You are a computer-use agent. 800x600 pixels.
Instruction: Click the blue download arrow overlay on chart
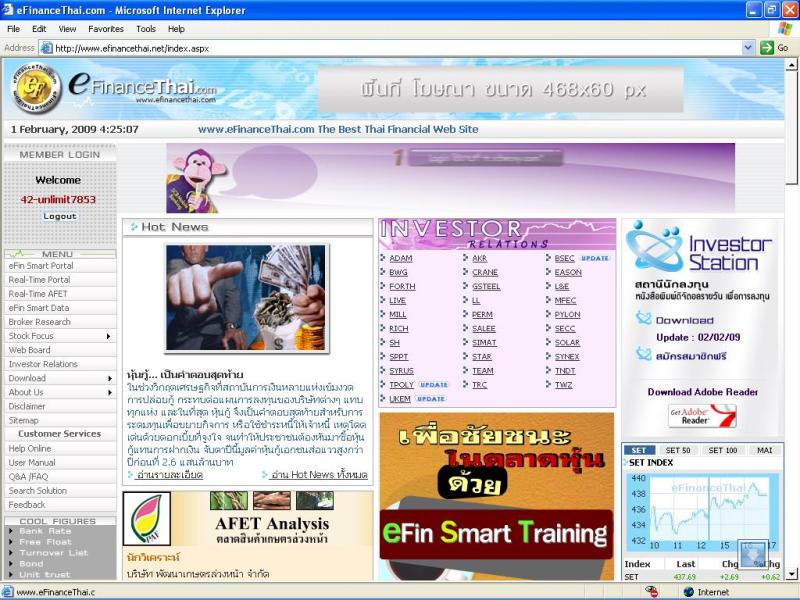[x=753, y=554]
